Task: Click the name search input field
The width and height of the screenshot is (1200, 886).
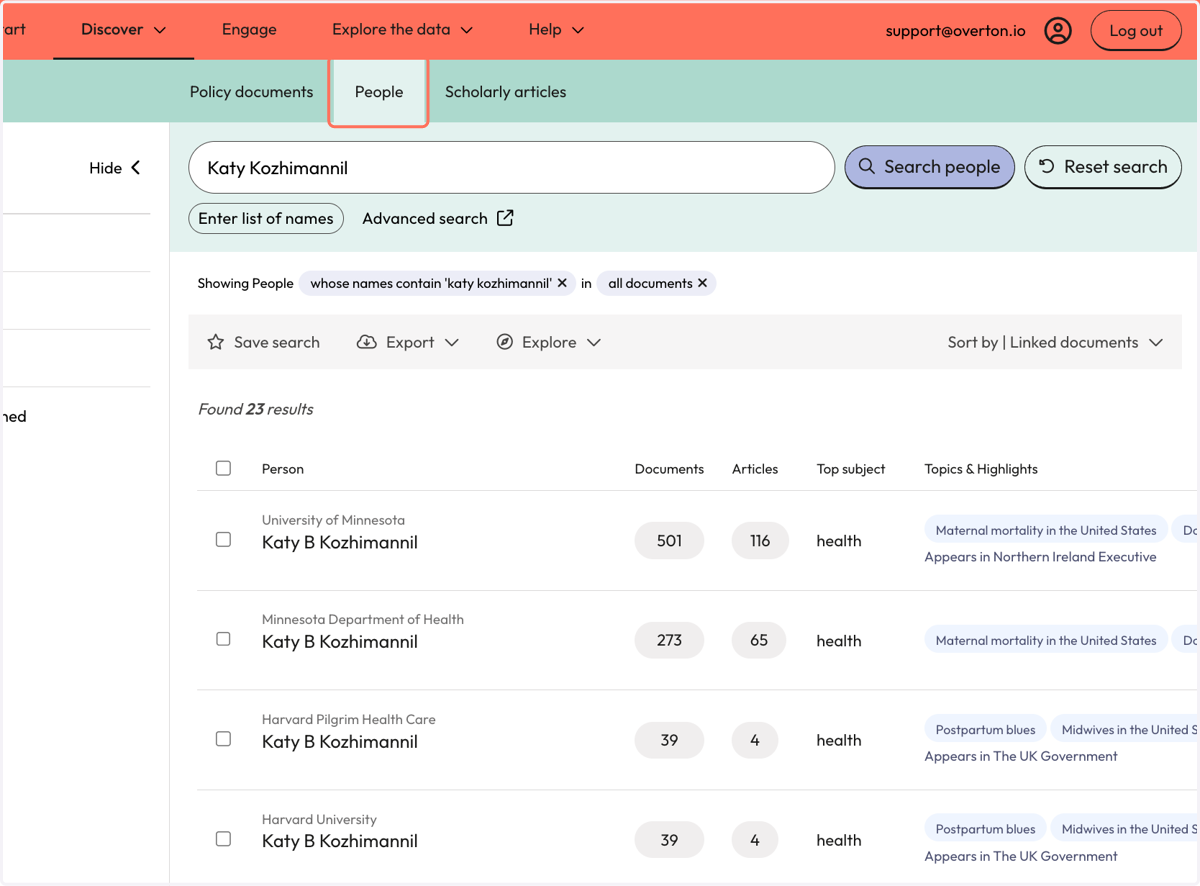Action: 511,167
